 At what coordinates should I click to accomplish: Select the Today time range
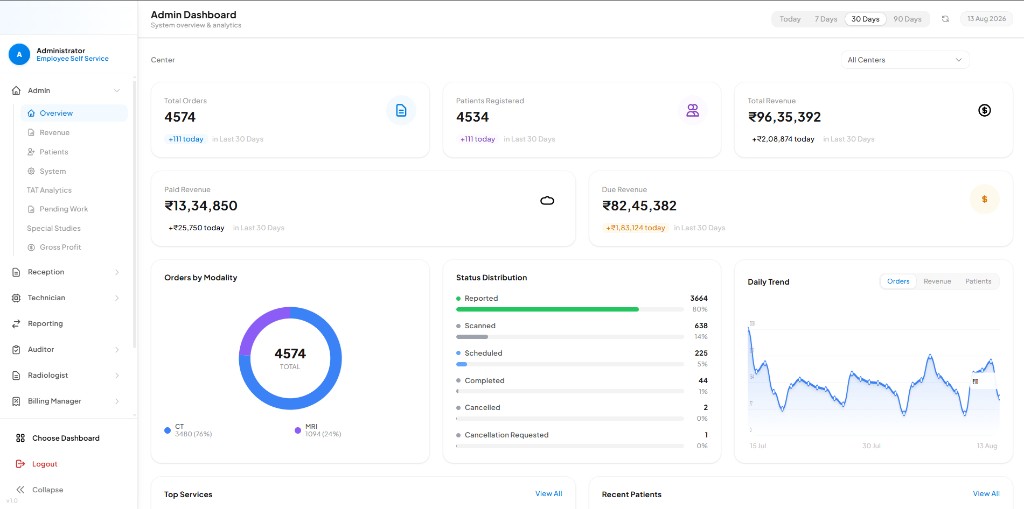tap(790, 19)
